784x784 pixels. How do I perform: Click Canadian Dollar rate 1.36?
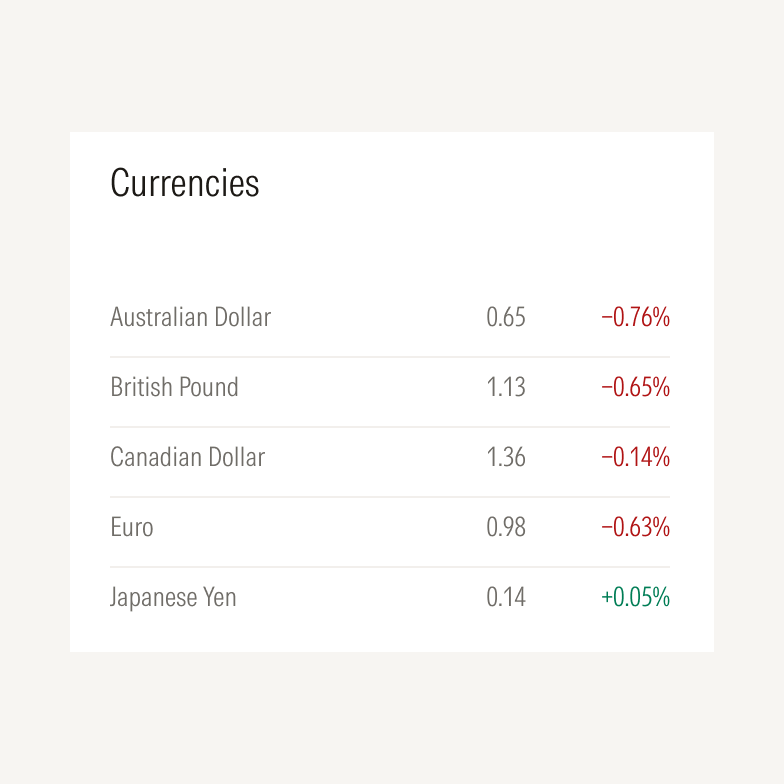click(x=506, y=458)
